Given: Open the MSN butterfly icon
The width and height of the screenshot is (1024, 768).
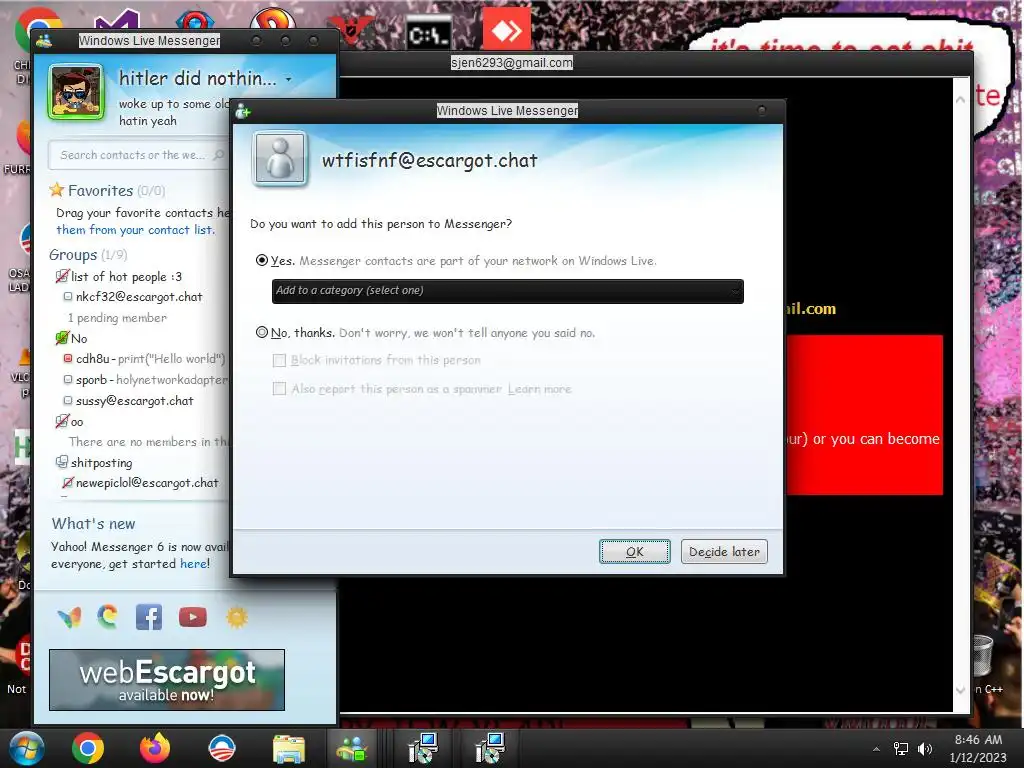Looking at the screenshot, I should coord(69,617).
